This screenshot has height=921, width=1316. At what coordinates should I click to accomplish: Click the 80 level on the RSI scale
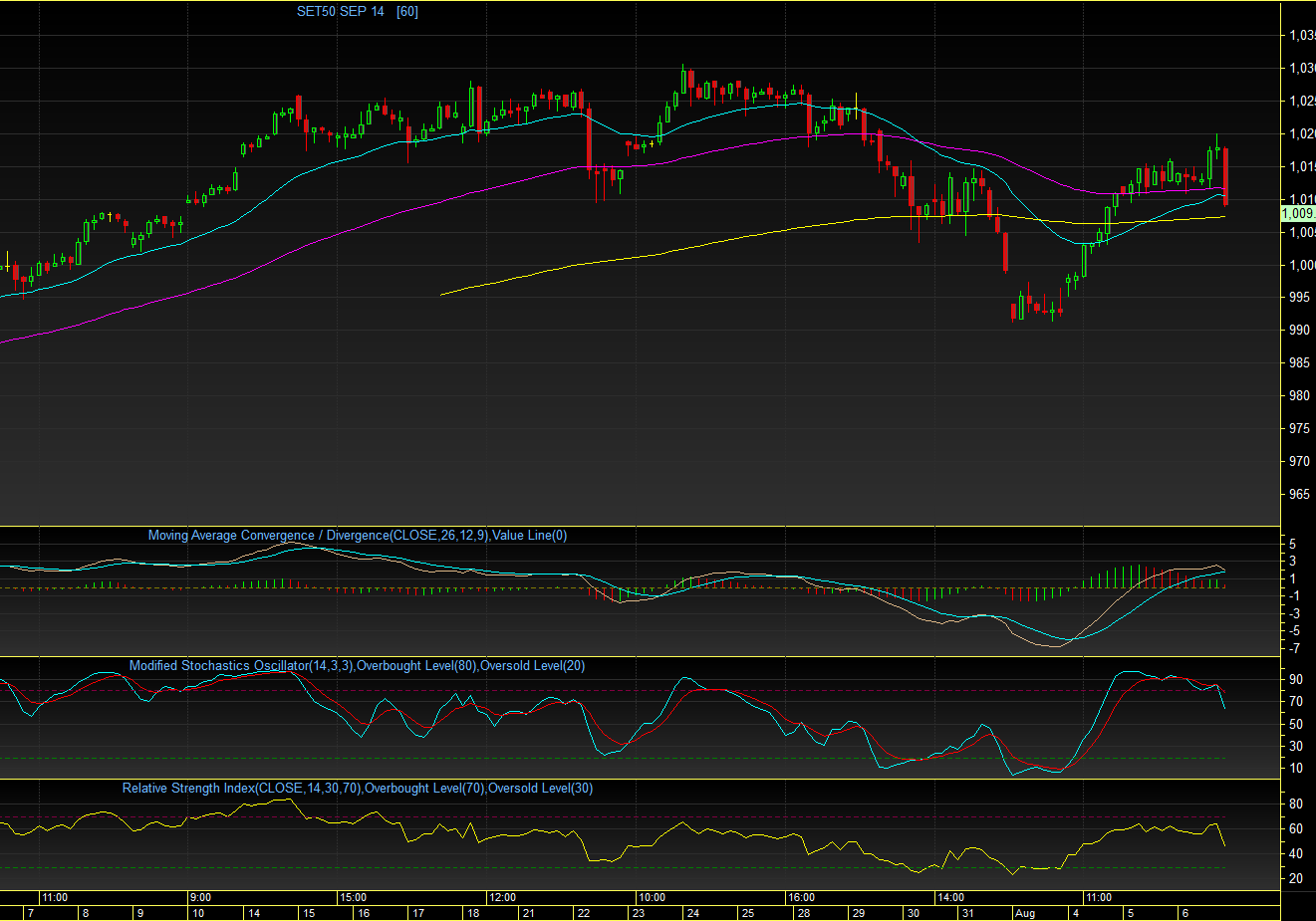1296,805
